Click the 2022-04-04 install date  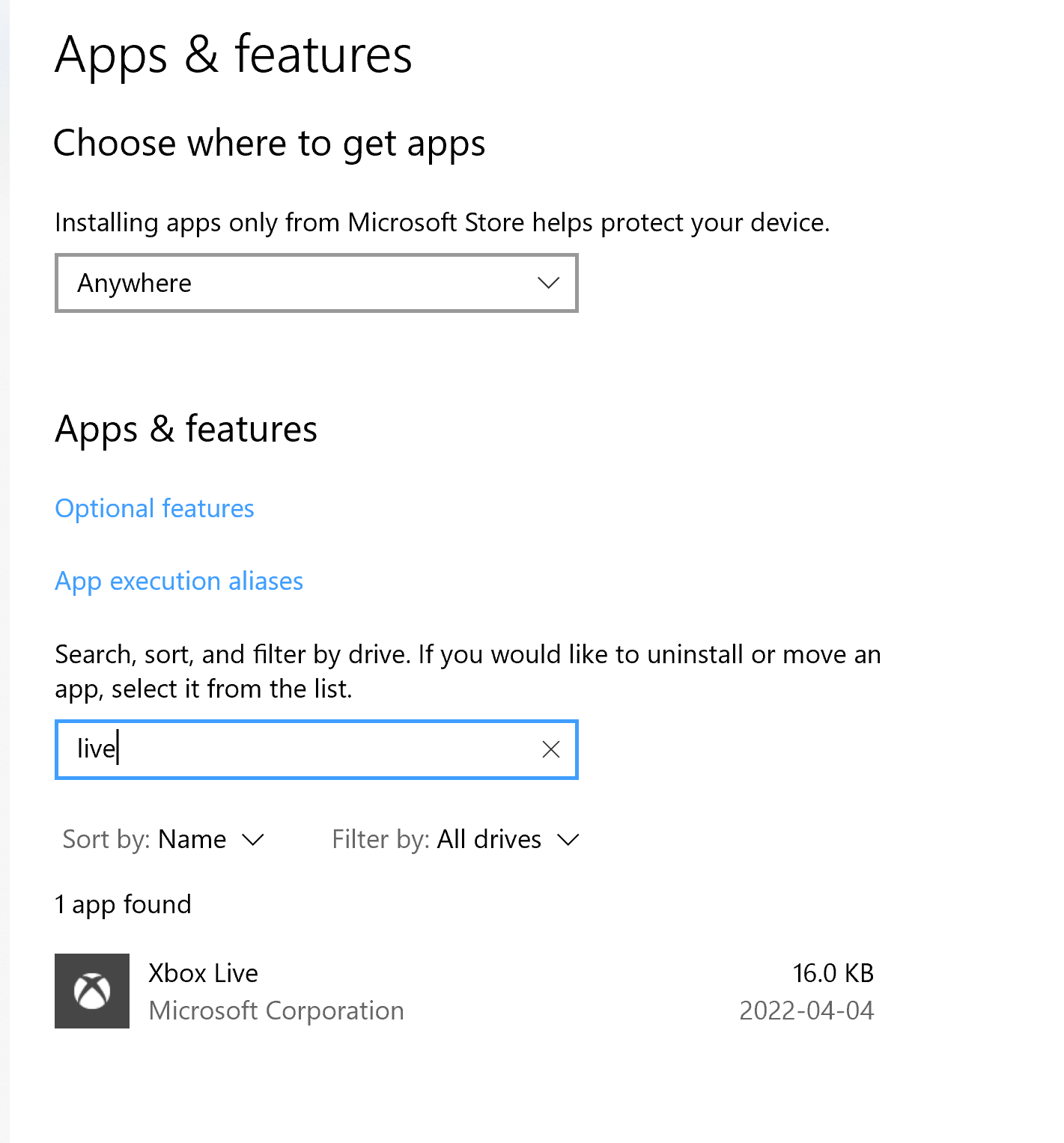click(806, 1011)
